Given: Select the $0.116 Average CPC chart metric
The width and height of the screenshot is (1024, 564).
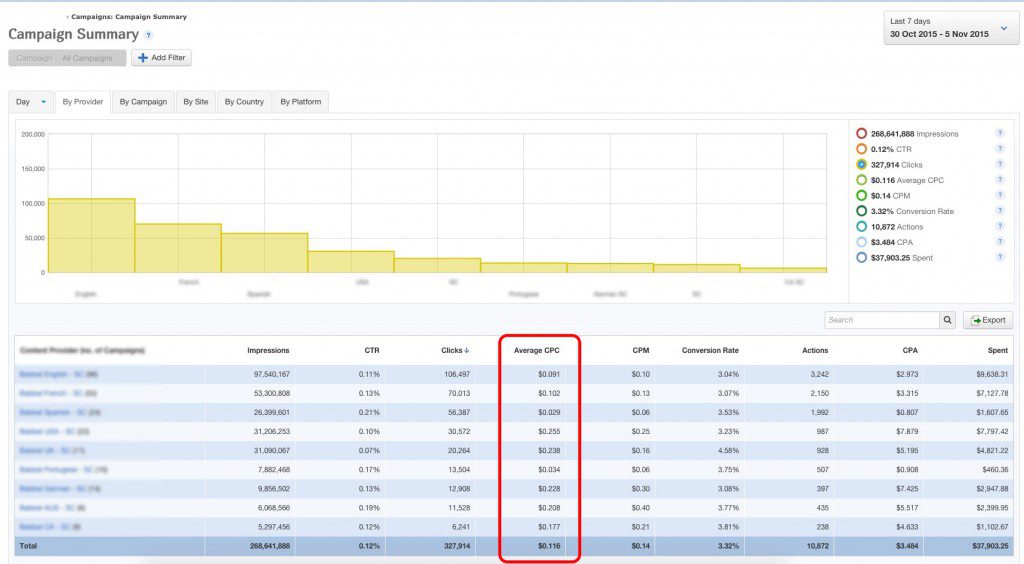Looking at the screenshot, I should click(x=861, y=180).
